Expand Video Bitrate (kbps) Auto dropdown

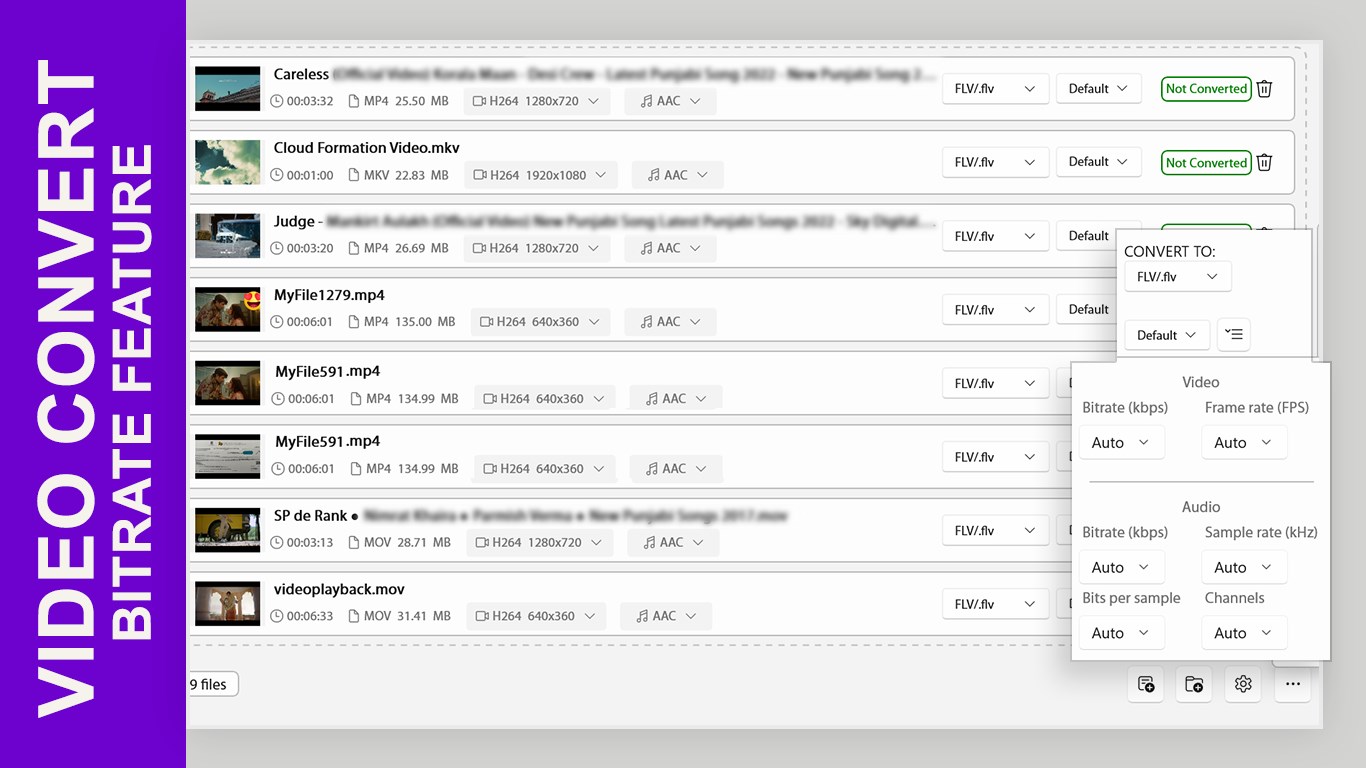[x=1122, y=442]
